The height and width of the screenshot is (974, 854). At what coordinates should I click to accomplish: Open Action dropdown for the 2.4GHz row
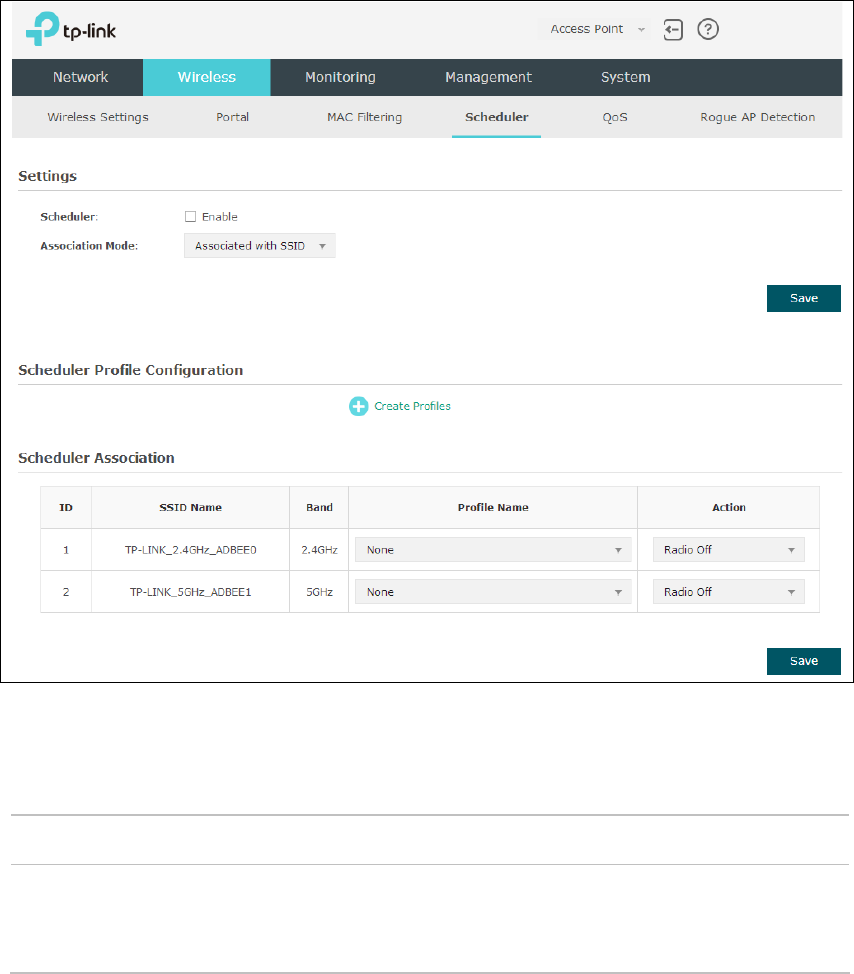coord(729,550)
